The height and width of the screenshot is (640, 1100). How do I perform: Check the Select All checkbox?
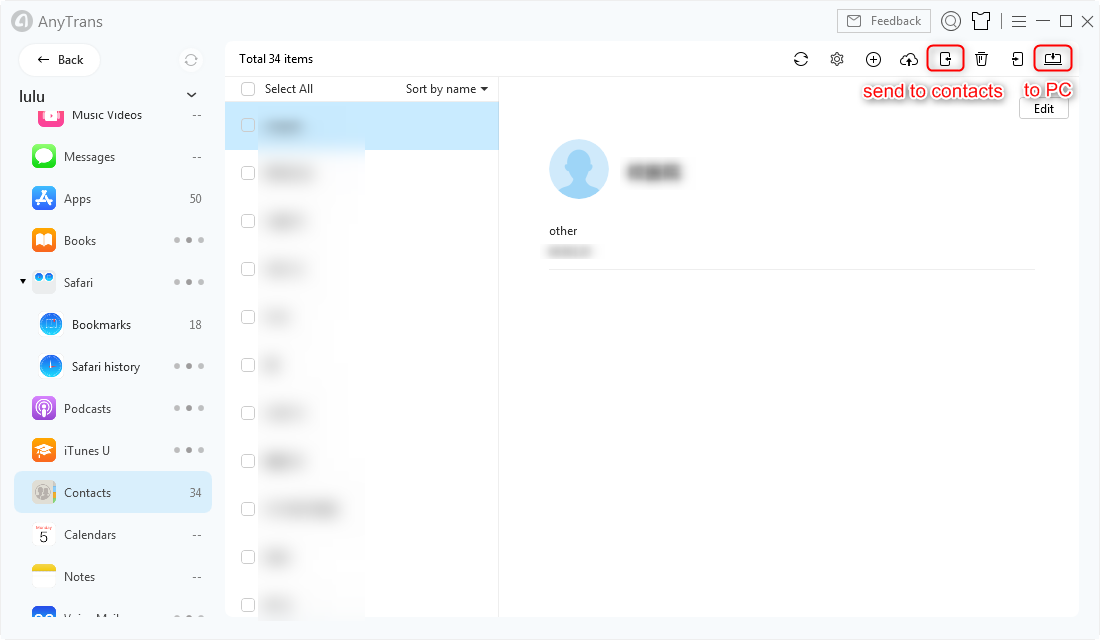pos(247,88)
